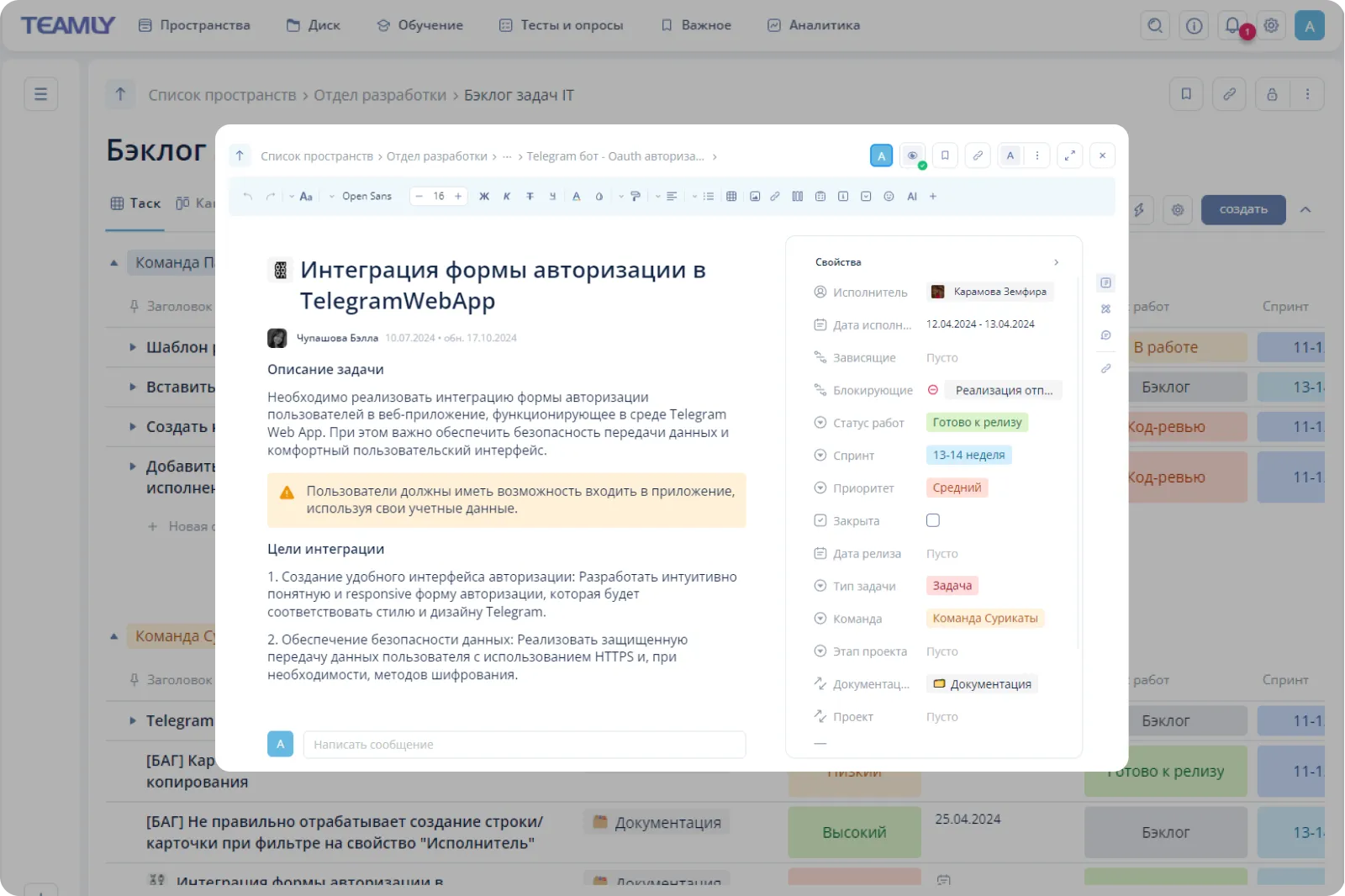
Task: Change Спринт value '13-14 неделя'
Action: (x=968, y=455)
